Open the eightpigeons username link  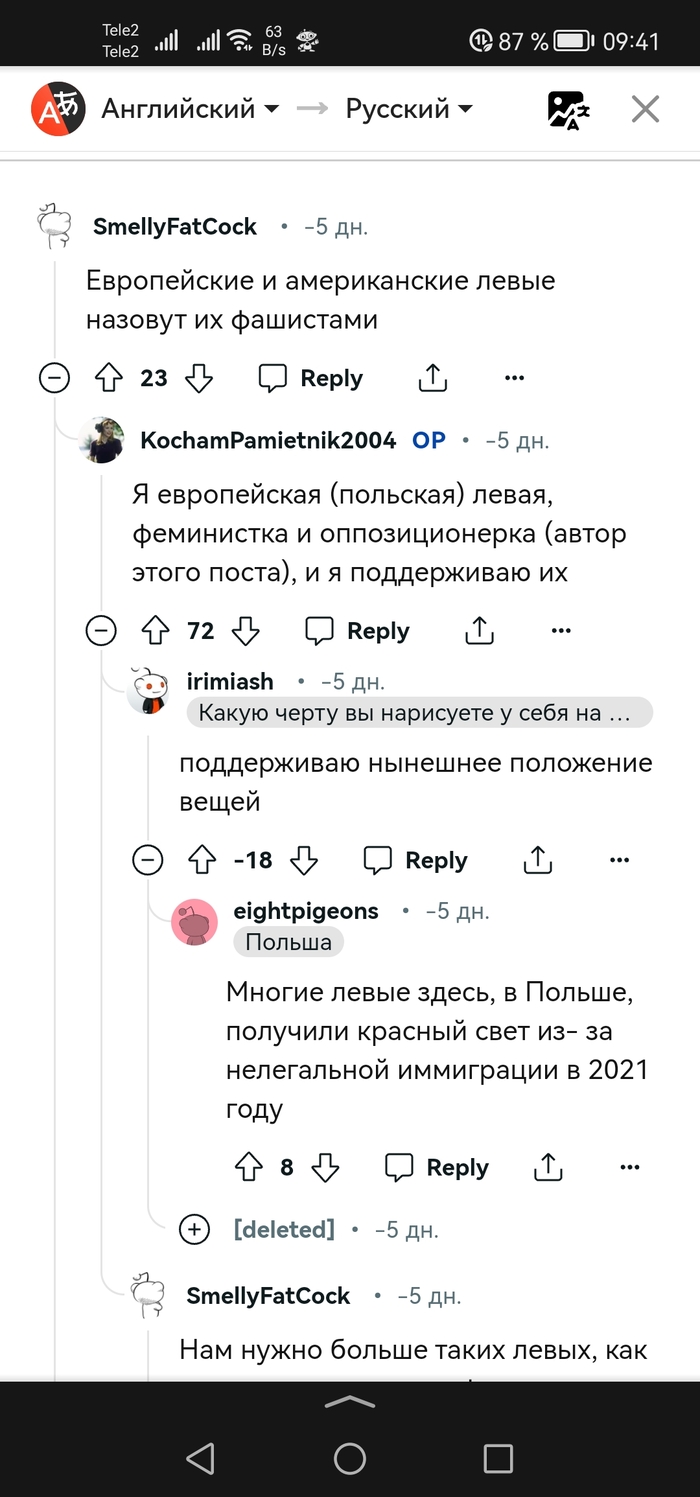click(x=306, y=910)
